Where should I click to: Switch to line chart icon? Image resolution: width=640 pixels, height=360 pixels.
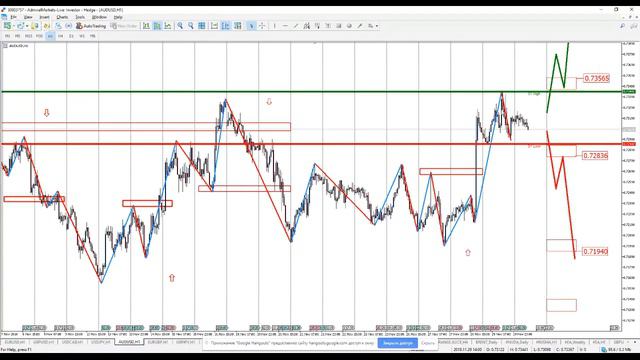pos(167,26)
